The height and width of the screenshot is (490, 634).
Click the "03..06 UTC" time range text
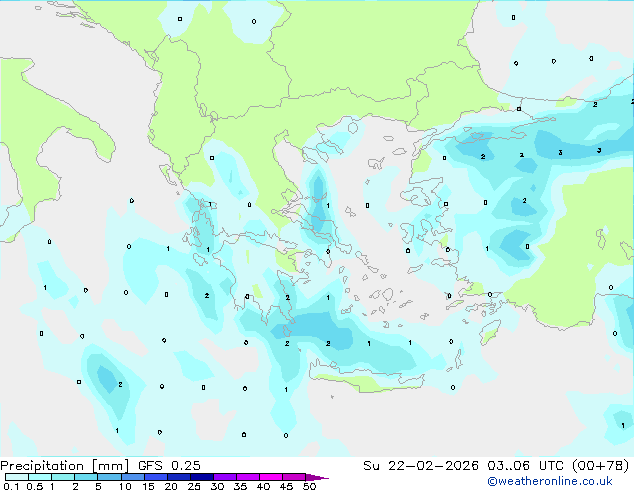click(525, 466)
